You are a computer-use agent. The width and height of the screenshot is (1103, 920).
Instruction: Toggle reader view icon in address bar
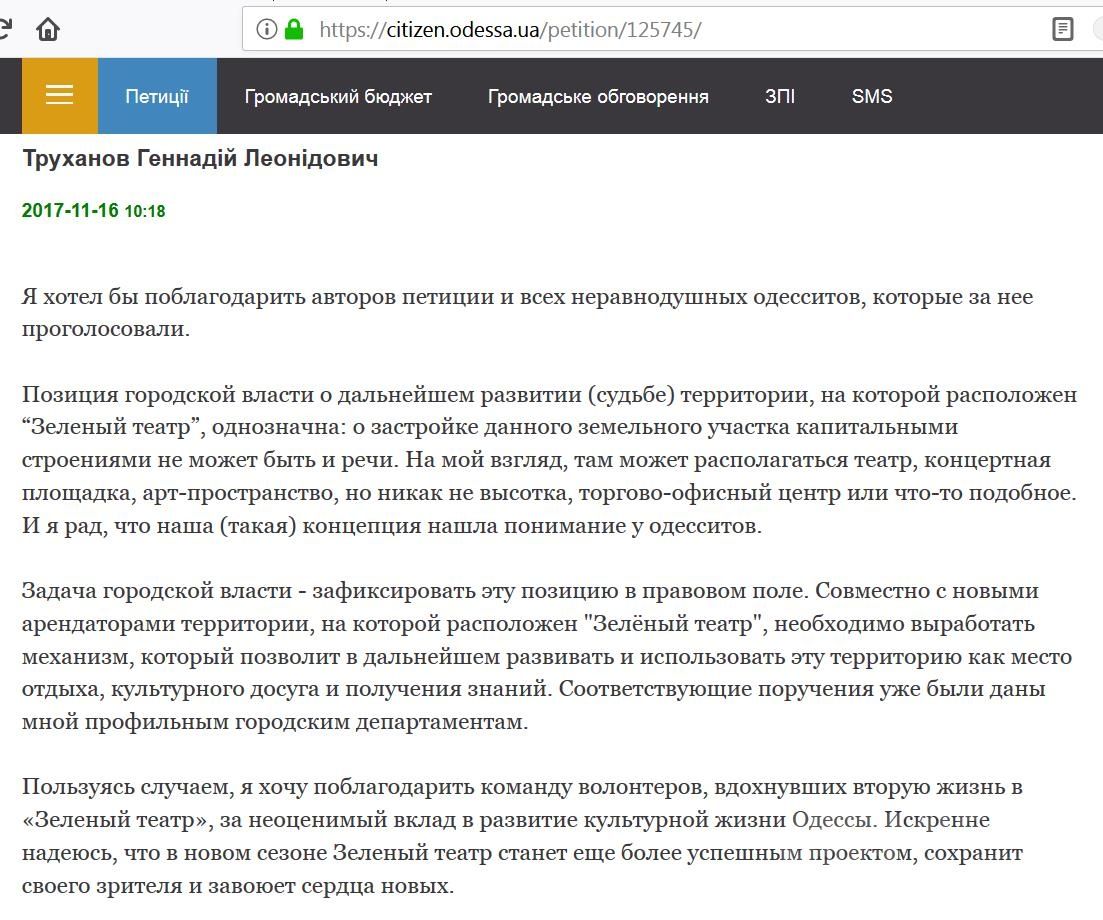coord(1062,29)
